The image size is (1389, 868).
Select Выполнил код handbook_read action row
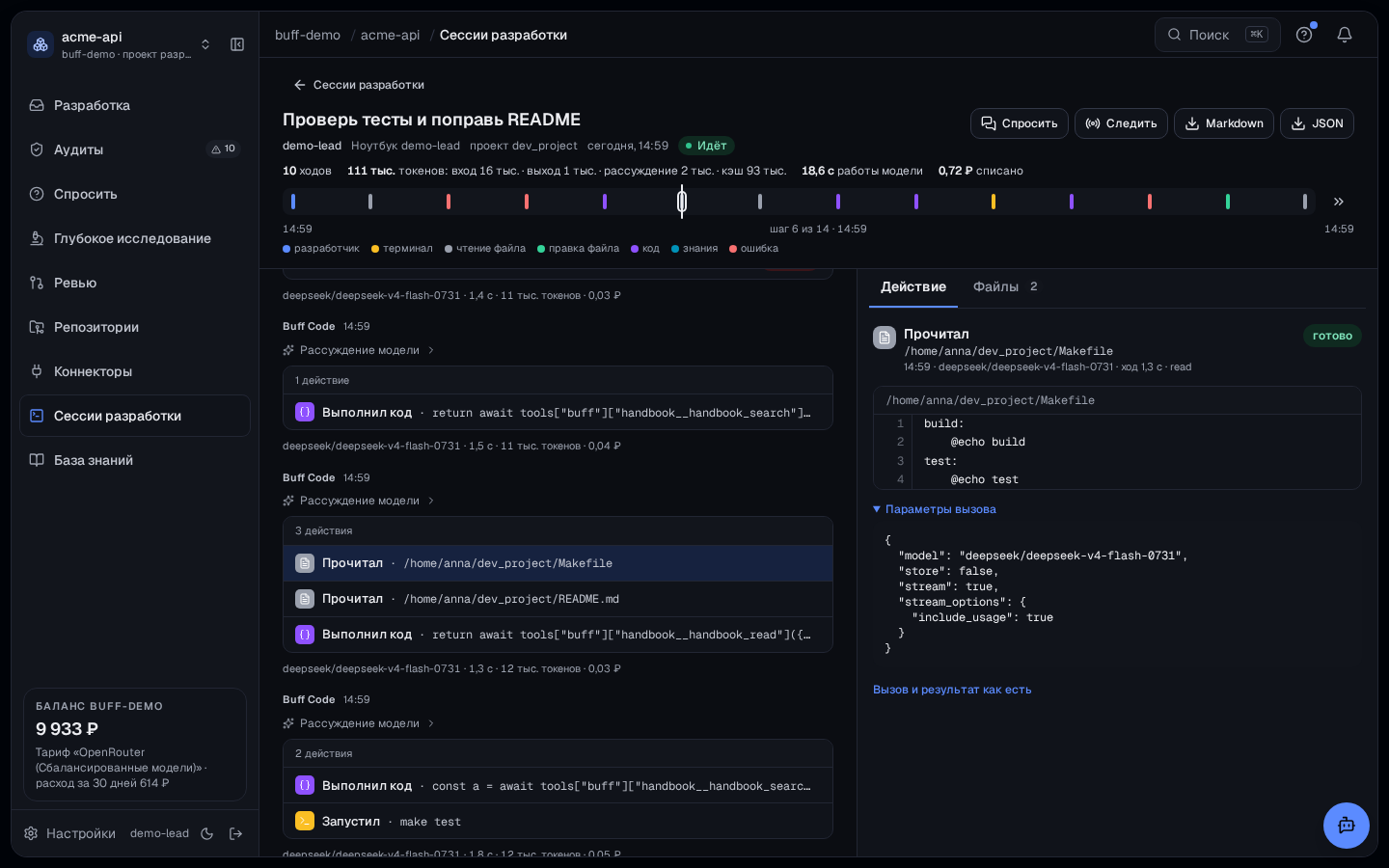558,635
